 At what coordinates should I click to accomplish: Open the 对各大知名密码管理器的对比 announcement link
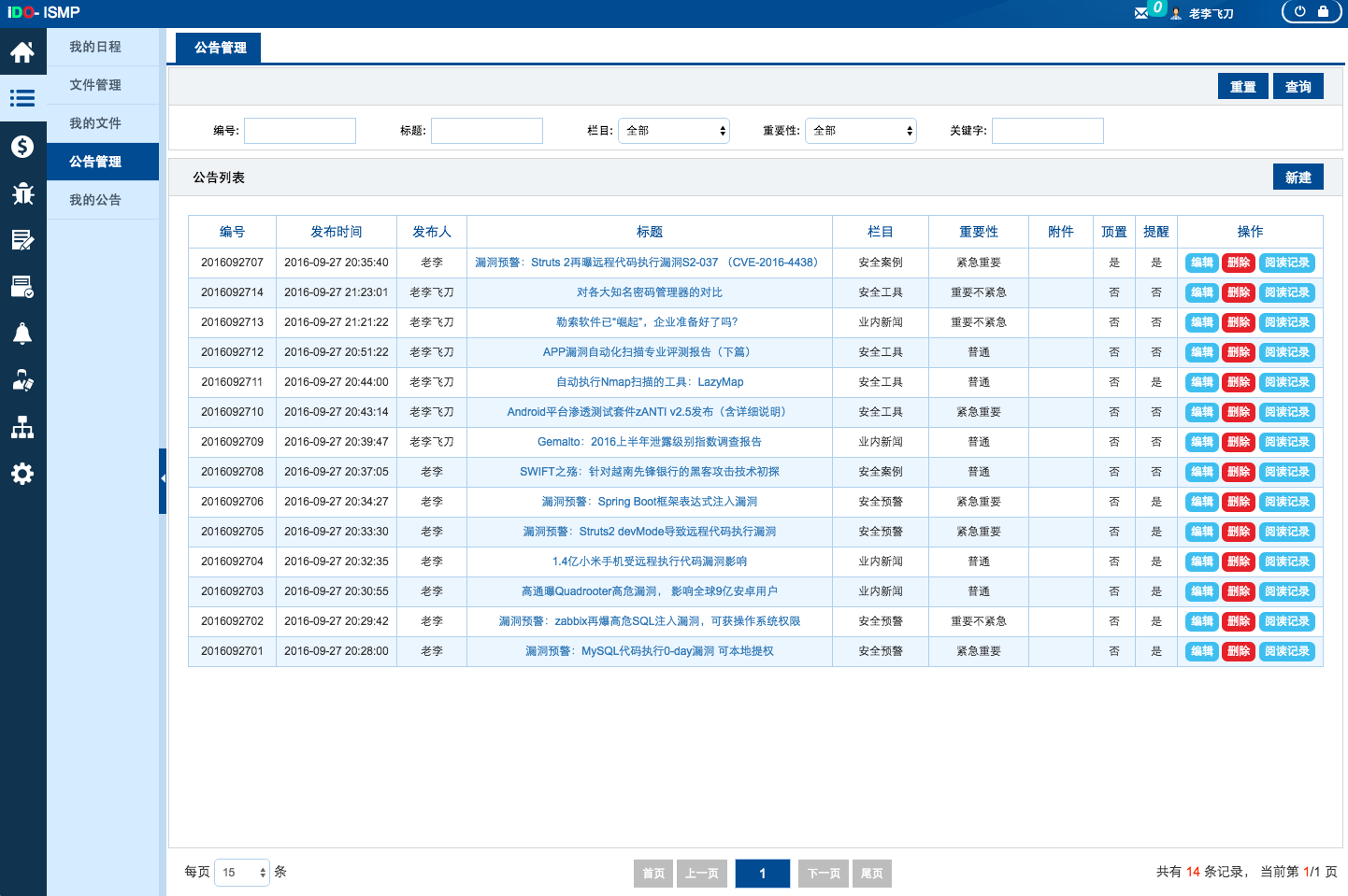pyautogui.click(x=649, y=292)
